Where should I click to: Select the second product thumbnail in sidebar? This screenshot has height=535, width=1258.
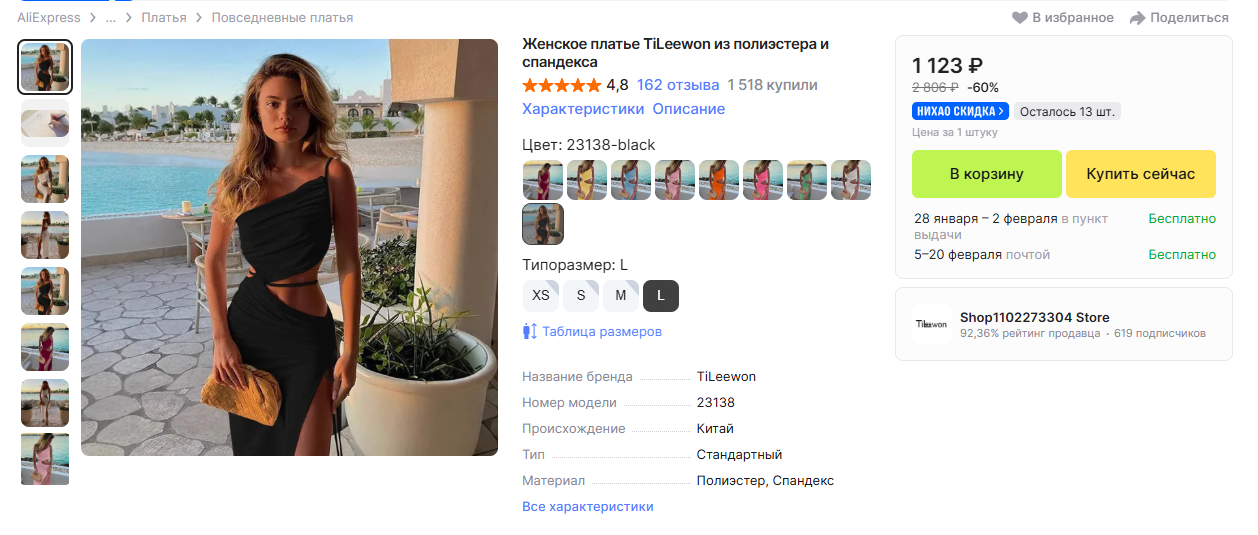(x=45, y=123)
